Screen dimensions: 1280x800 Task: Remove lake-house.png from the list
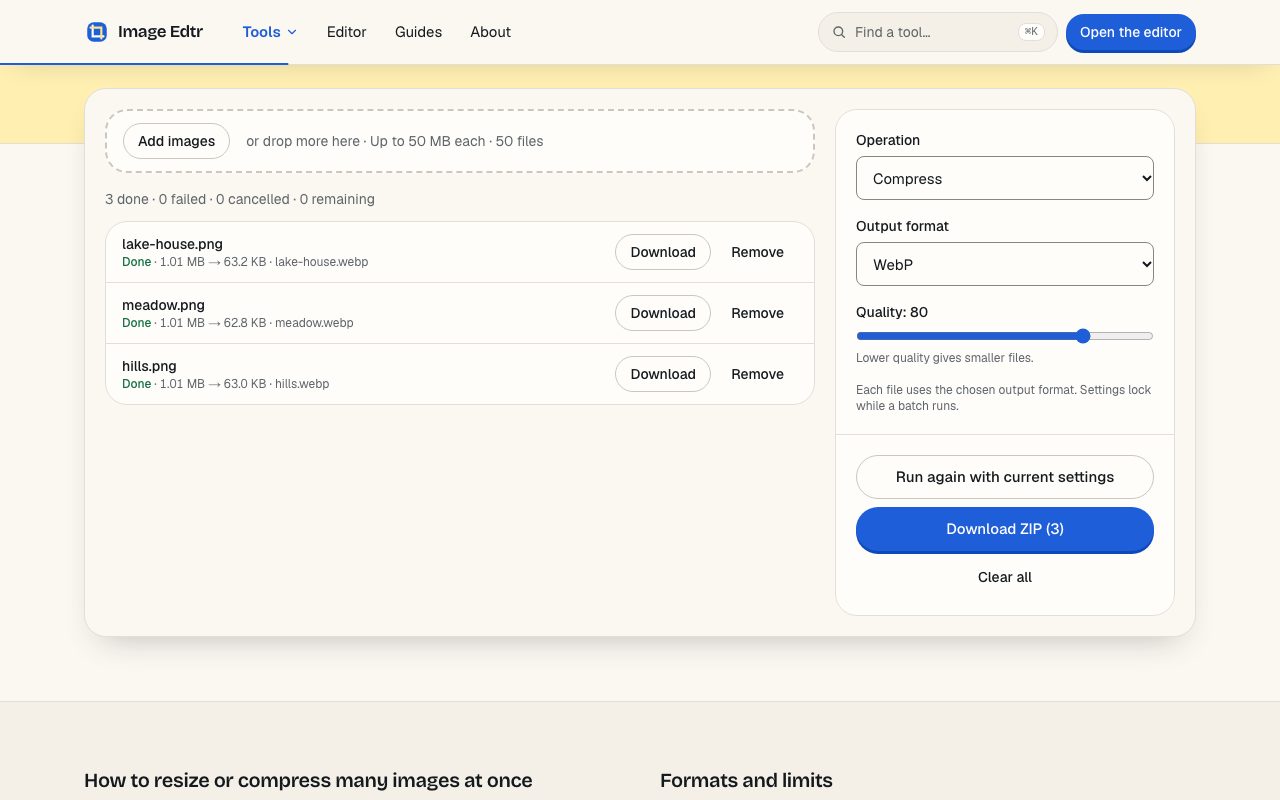pyautogui.click(x=757, y=252)
